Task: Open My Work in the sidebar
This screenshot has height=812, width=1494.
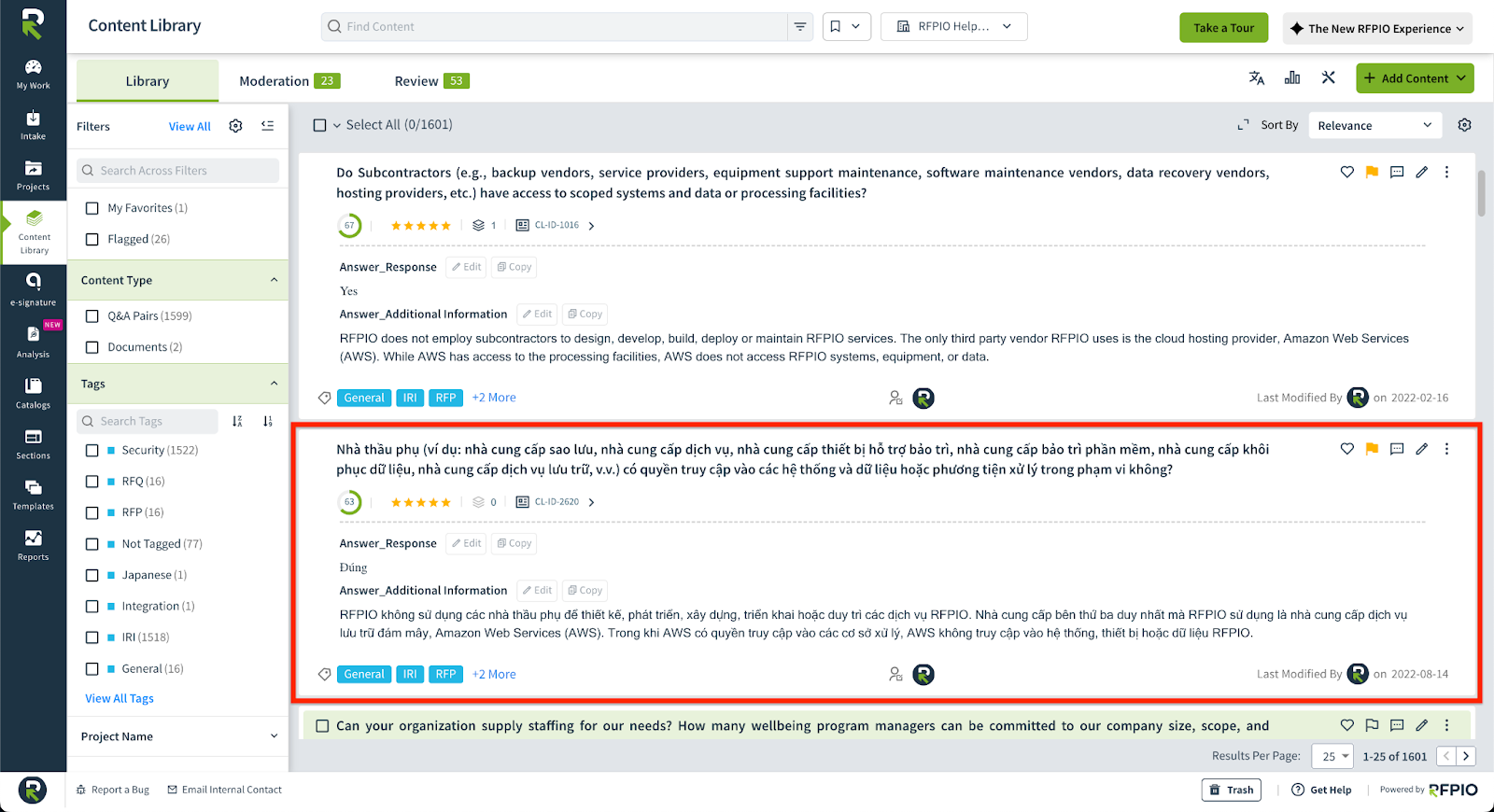Action: point(33,74)
